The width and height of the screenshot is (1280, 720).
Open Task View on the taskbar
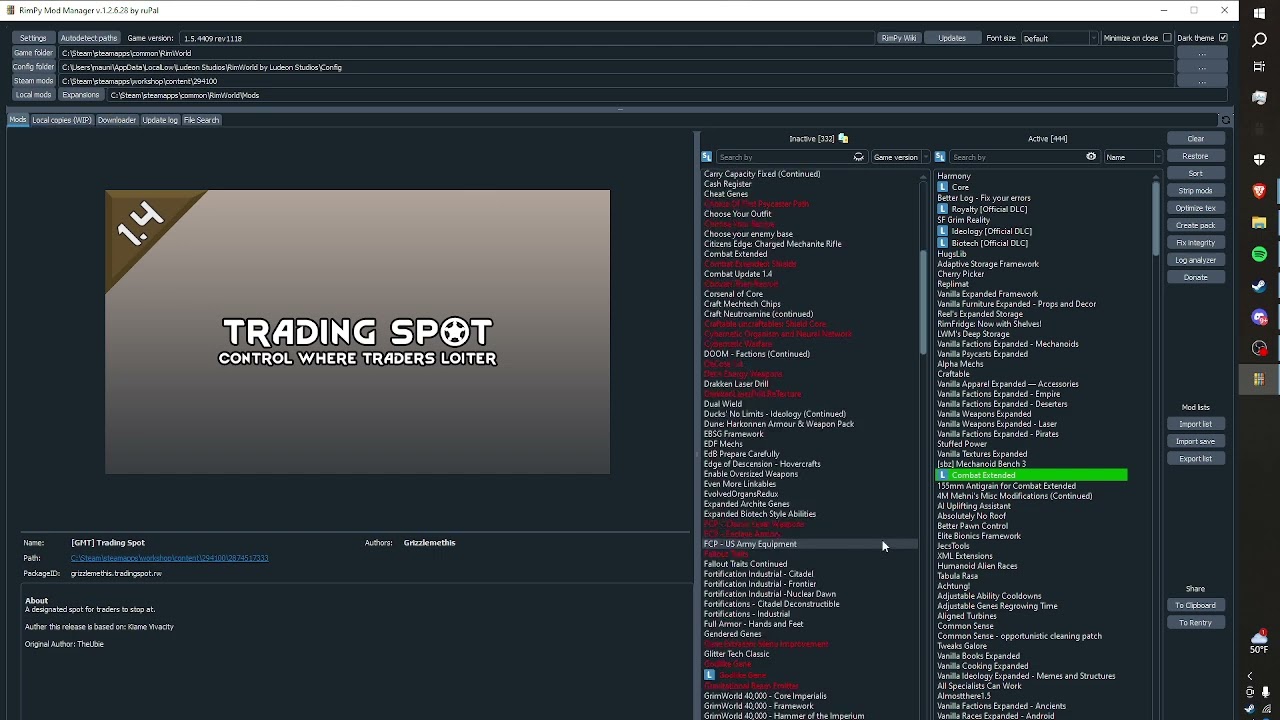[1259, 67]
